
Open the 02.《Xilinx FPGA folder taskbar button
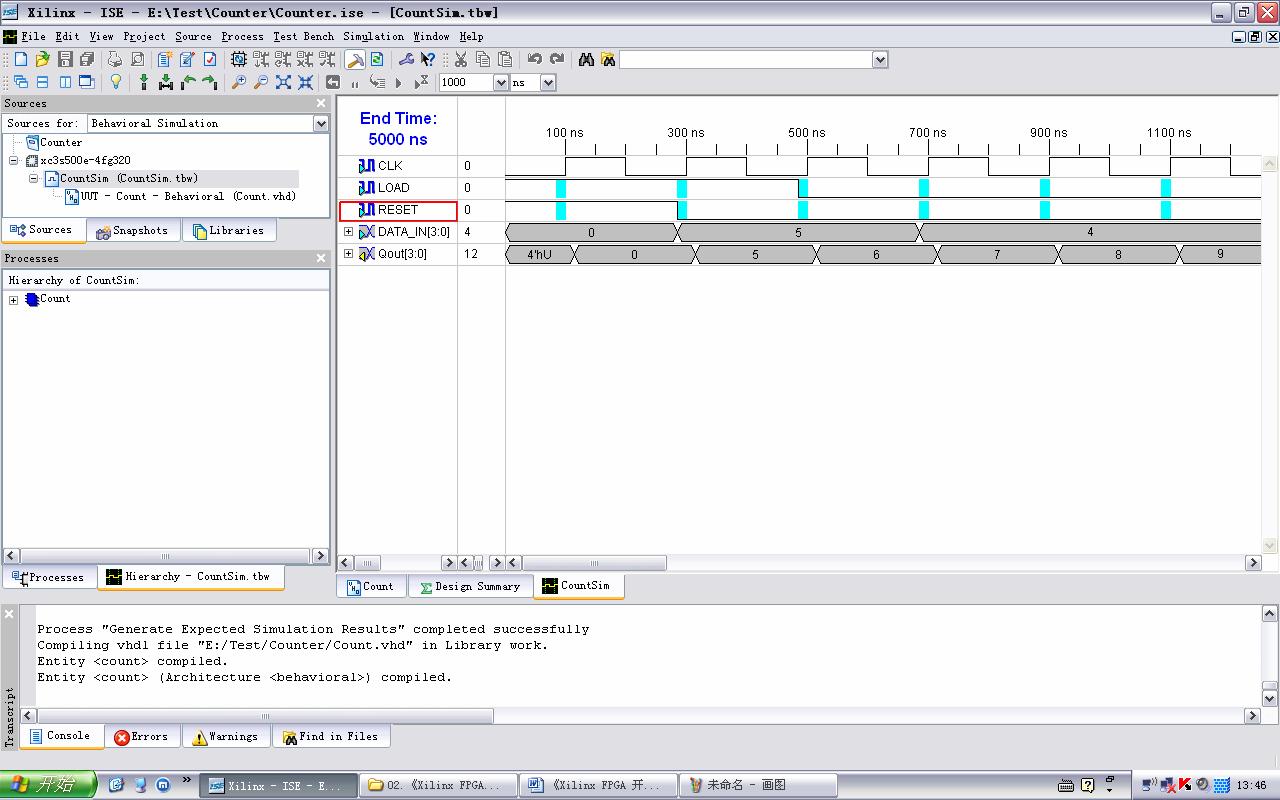coord(438,786)
